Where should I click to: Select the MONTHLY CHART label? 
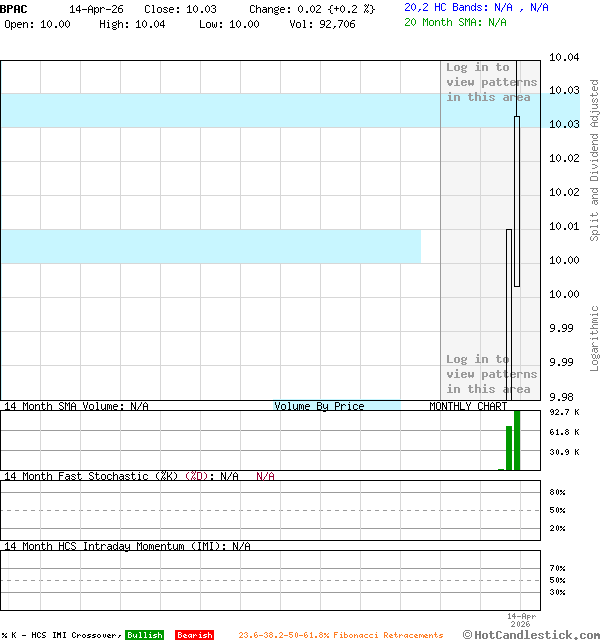(x=468, y=406)
